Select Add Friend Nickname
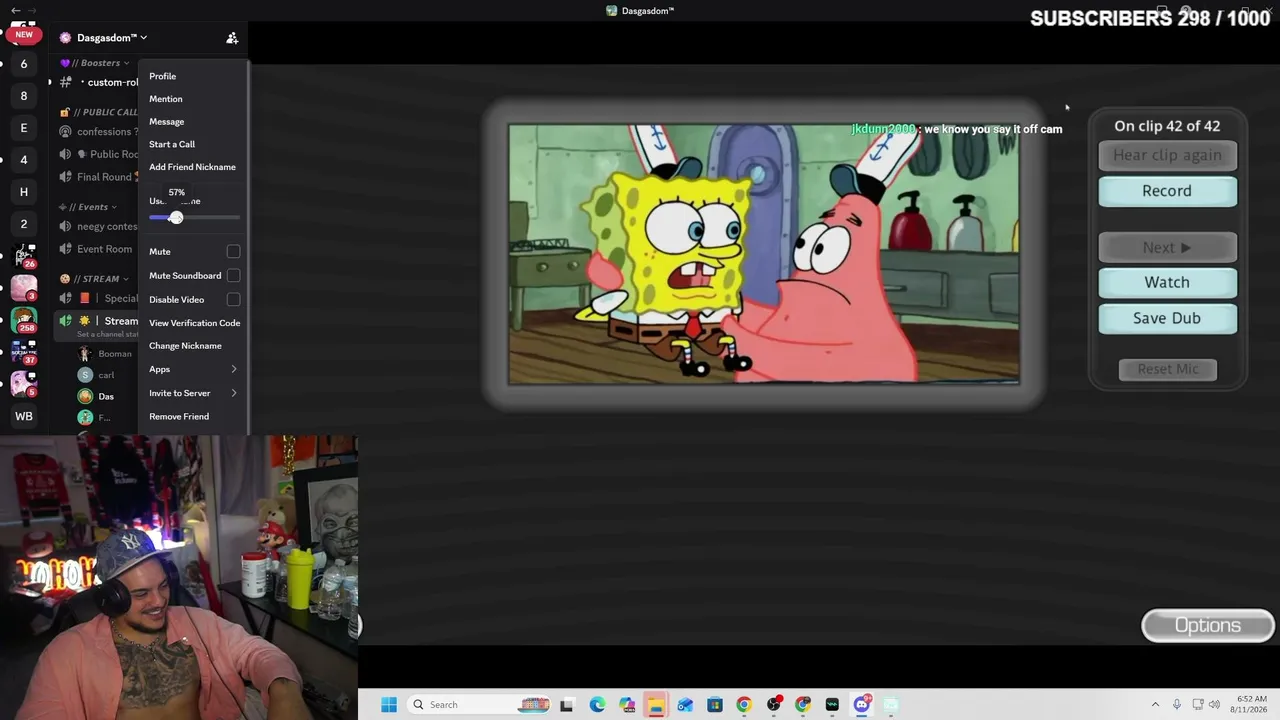Screen dimensions: 1280x720 coord(193,167)
